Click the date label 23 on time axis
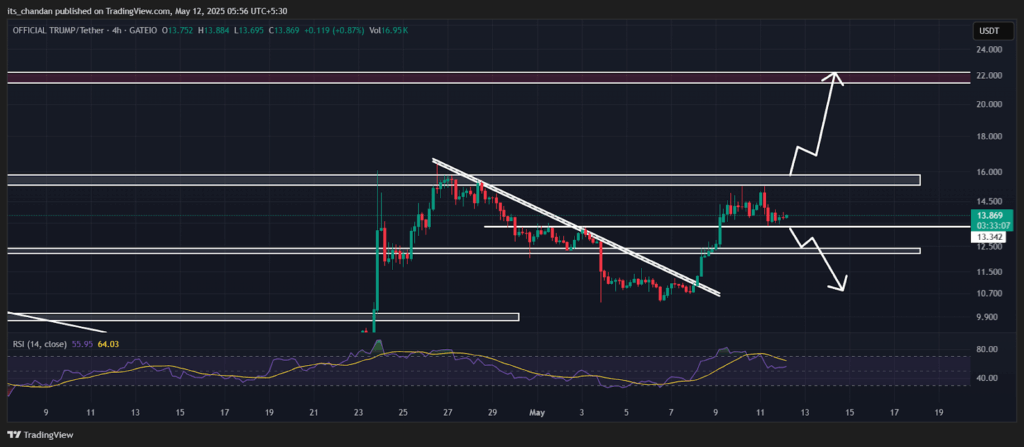The image size is (1024, 447). coord(358,413)
